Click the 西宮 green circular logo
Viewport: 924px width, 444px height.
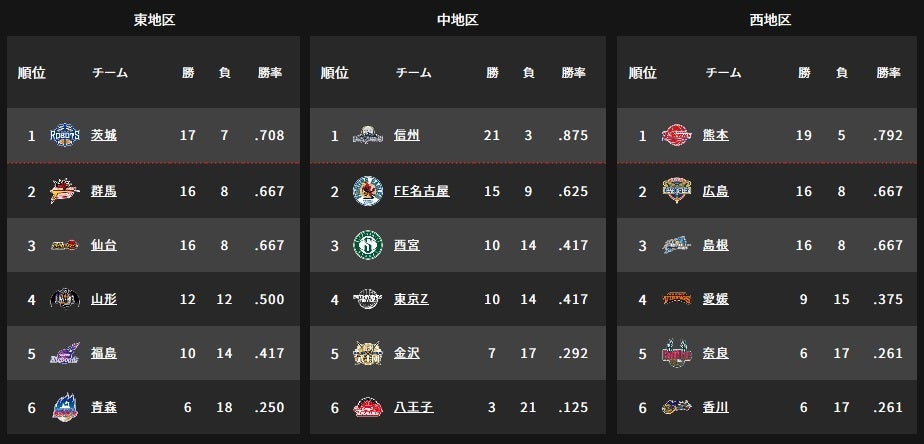click(368, 245)
